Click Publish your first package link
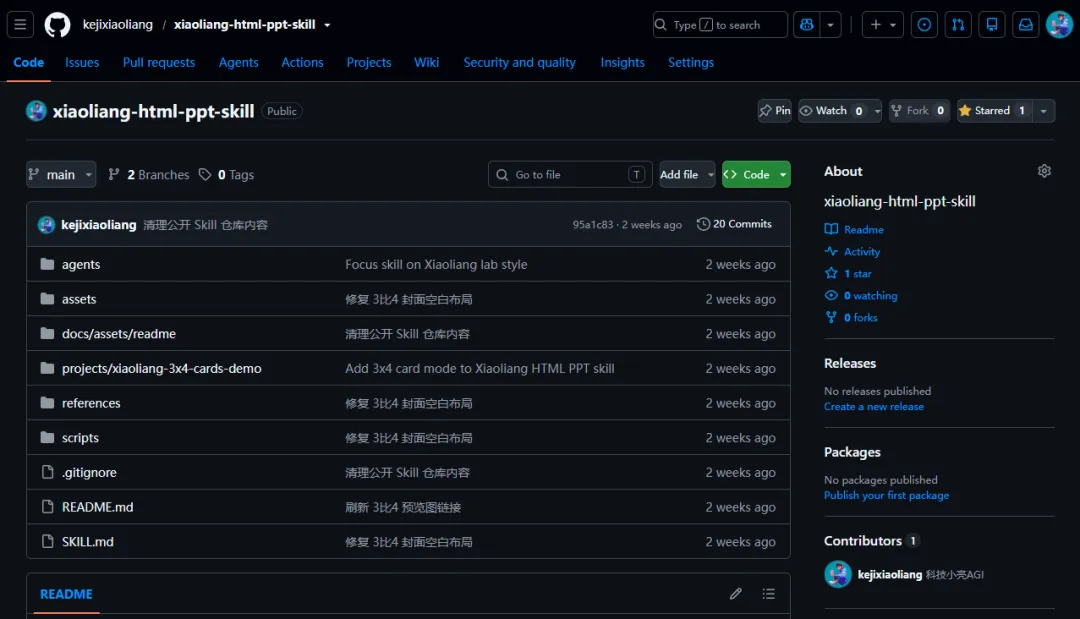1080x619 pixels. click(886, 495)
